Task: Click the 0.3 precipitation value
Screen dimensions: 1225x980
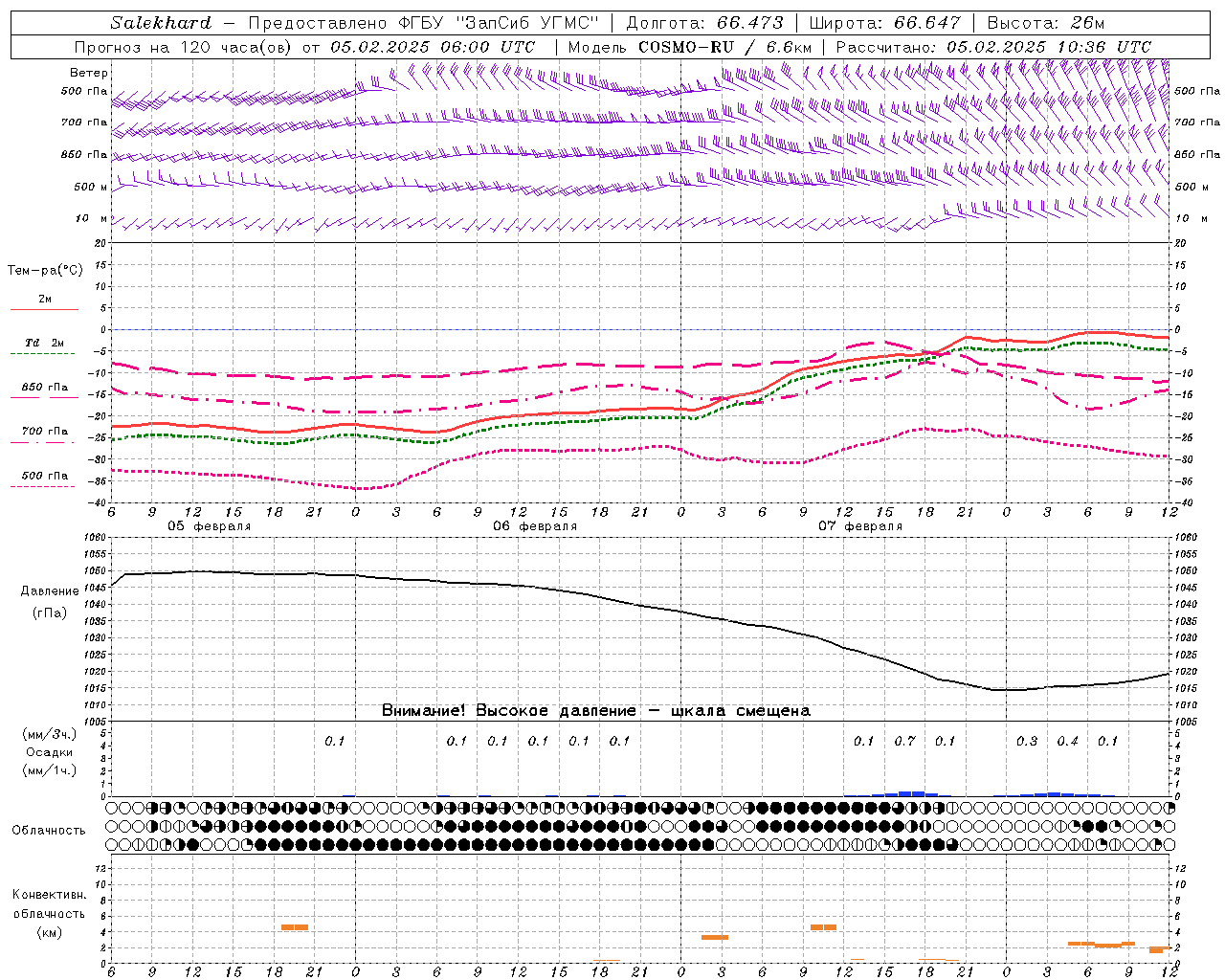Action: tap(1027, 741)
